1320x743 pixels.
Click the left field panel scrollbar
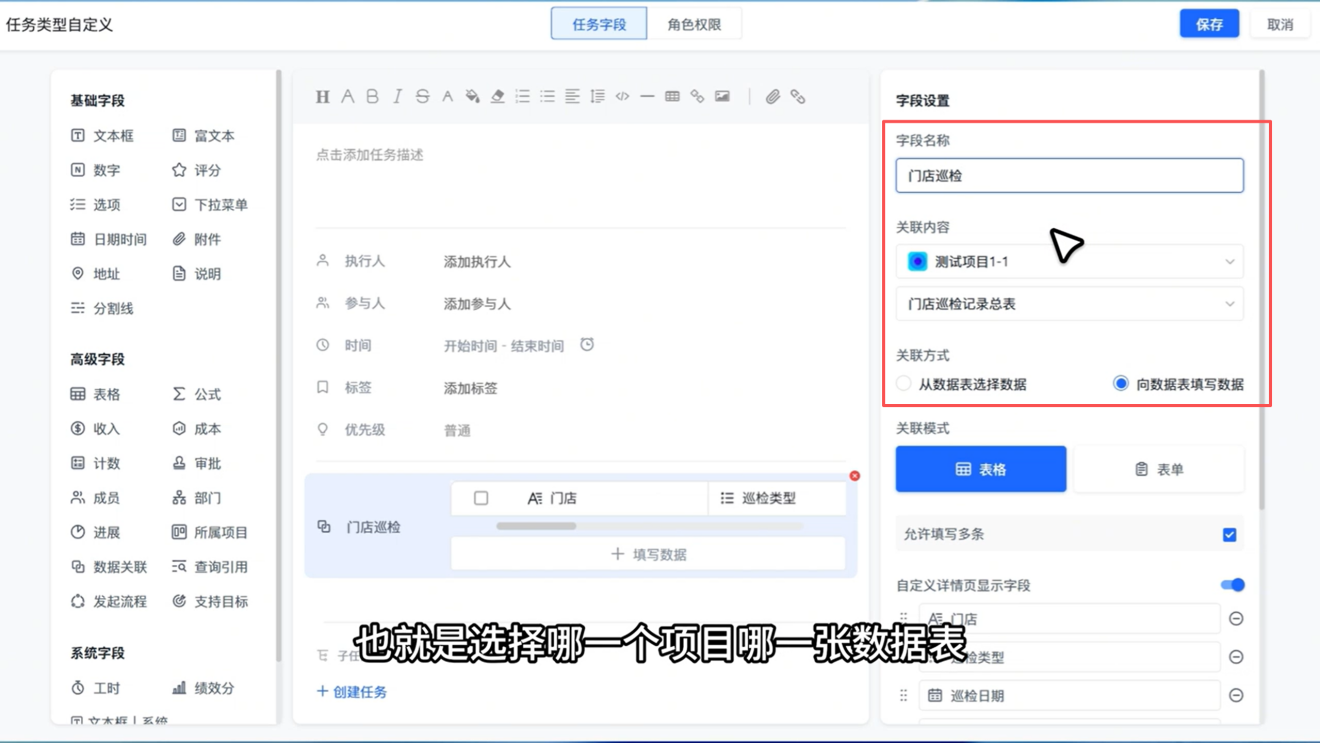click(279, 365)
